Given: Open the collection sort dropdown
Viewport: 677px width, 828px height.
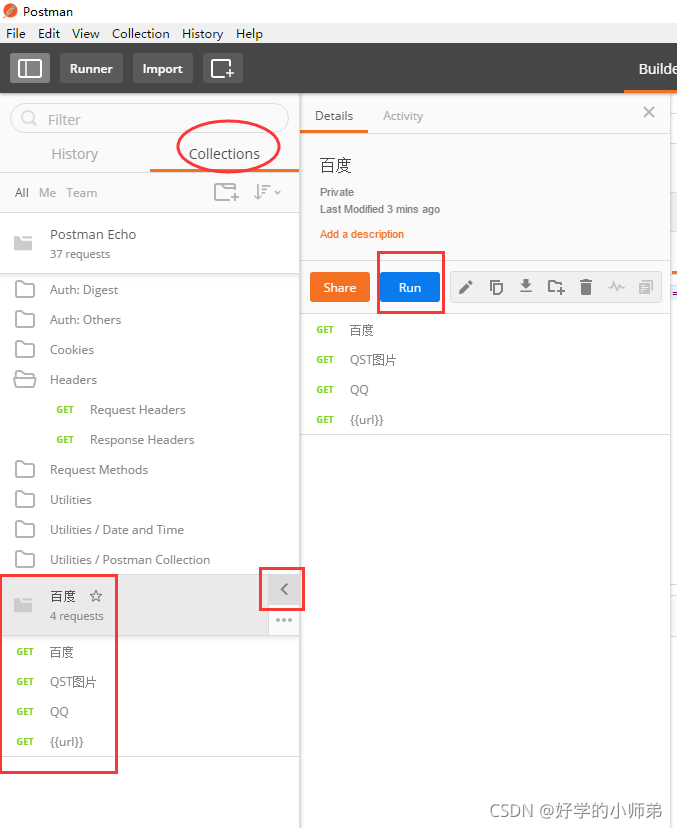Looking at the screenshot, I should [x=267, y=192].
